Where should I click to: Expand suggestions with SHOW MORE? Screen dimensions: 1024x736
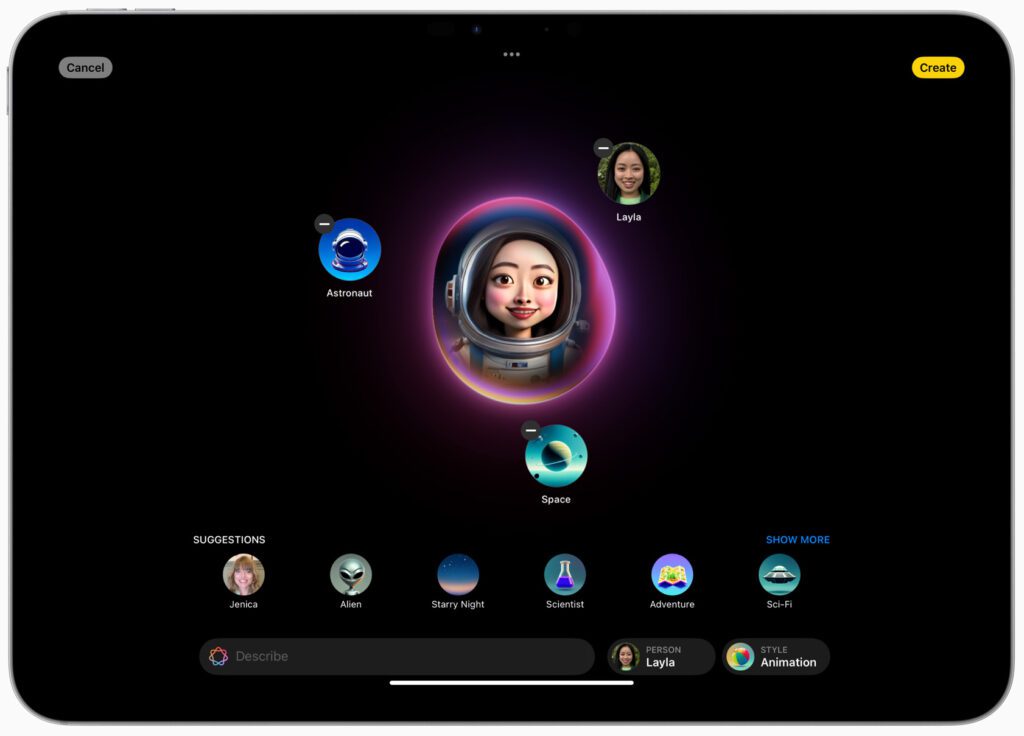tap(797, 539)
